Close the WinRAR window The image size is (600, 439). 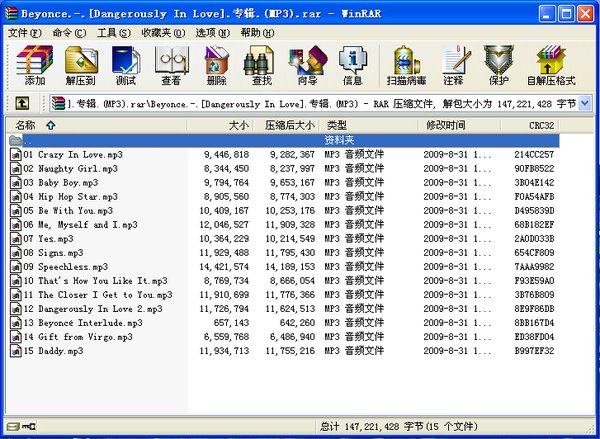pos(585,14)
